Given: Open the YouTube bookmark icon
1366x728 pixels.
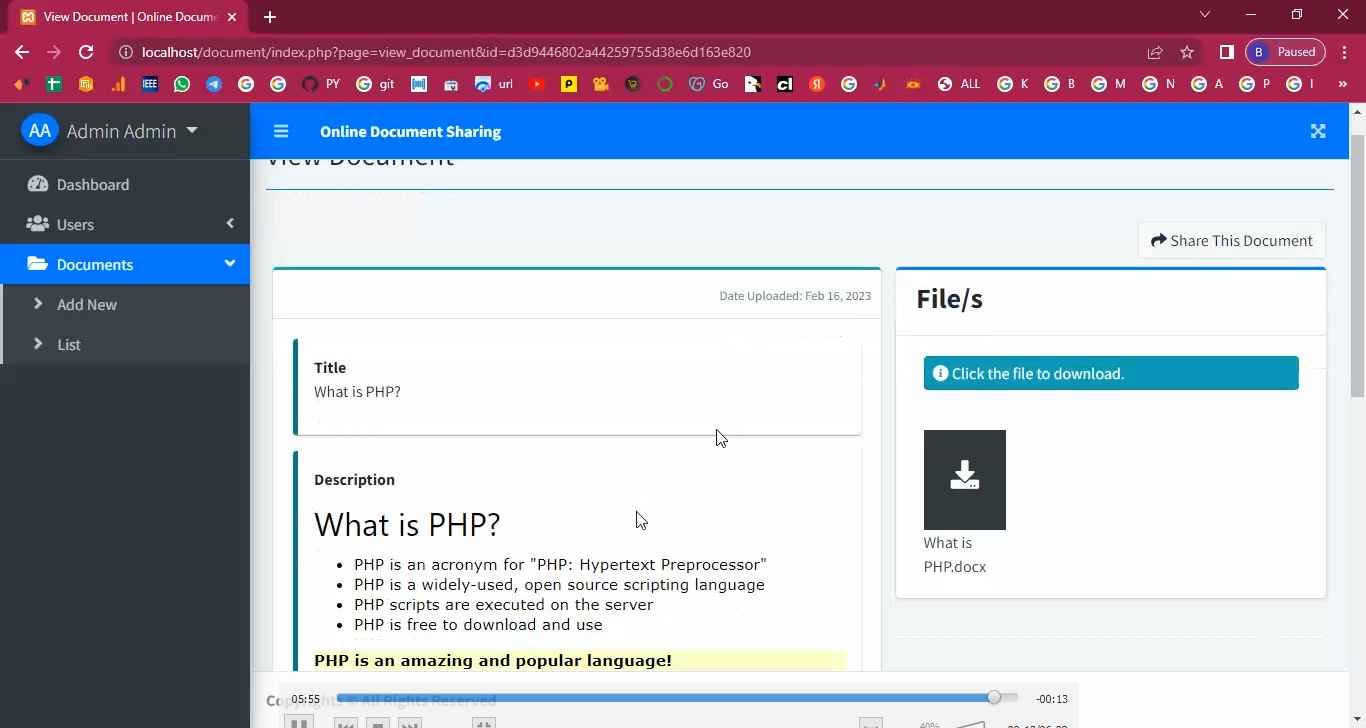Looking at the screenshot, I should click(x=537, y=84).
